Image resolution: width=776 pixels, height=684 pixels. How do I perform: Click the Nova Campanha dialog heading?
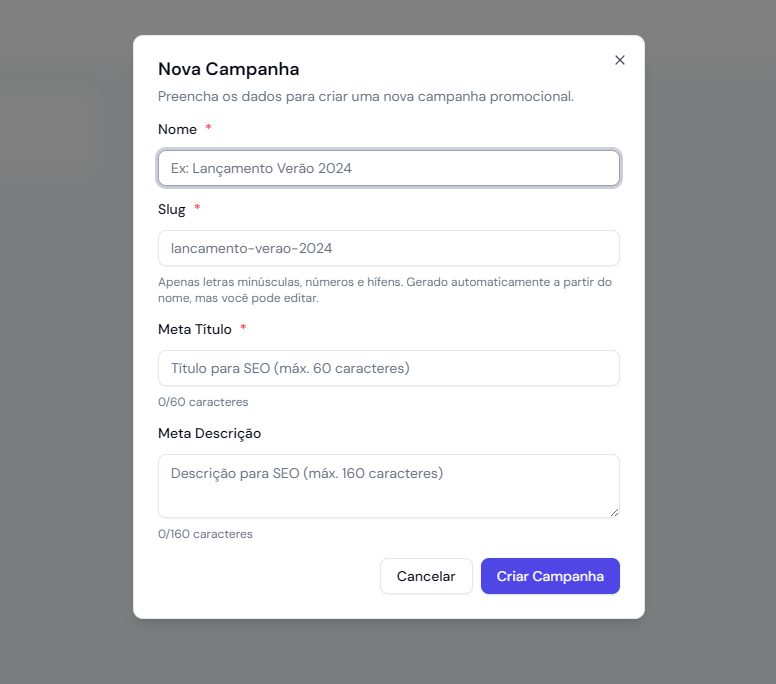229,69
